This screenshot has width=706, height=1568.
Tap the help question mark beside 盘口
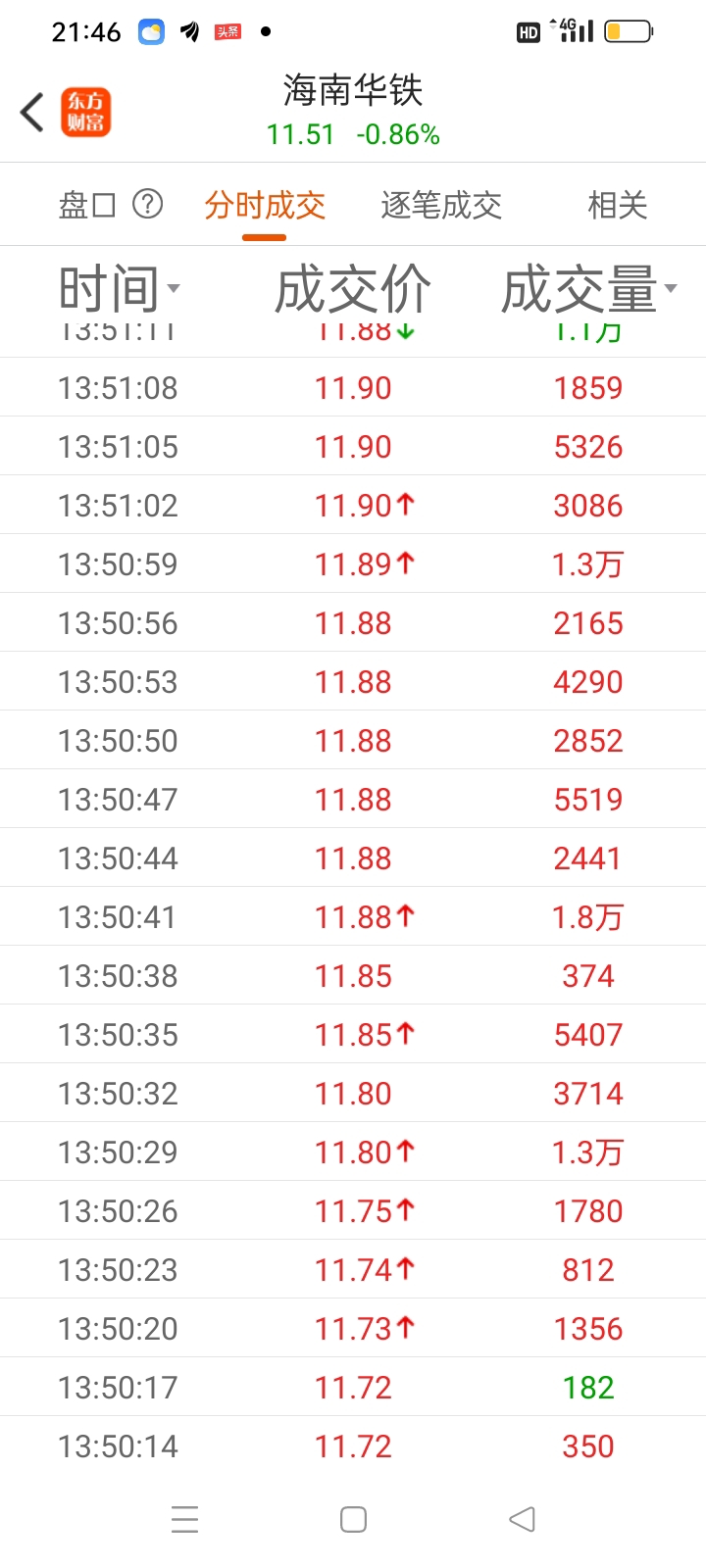pos(147,204)
